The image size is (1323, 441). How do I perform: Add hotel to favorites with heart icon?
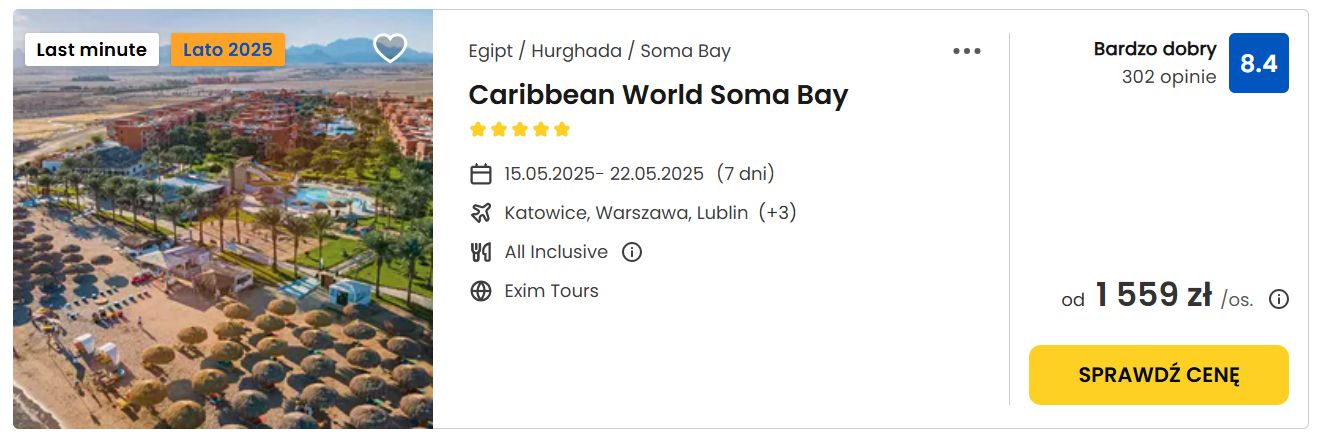click(x=389, y=48)
